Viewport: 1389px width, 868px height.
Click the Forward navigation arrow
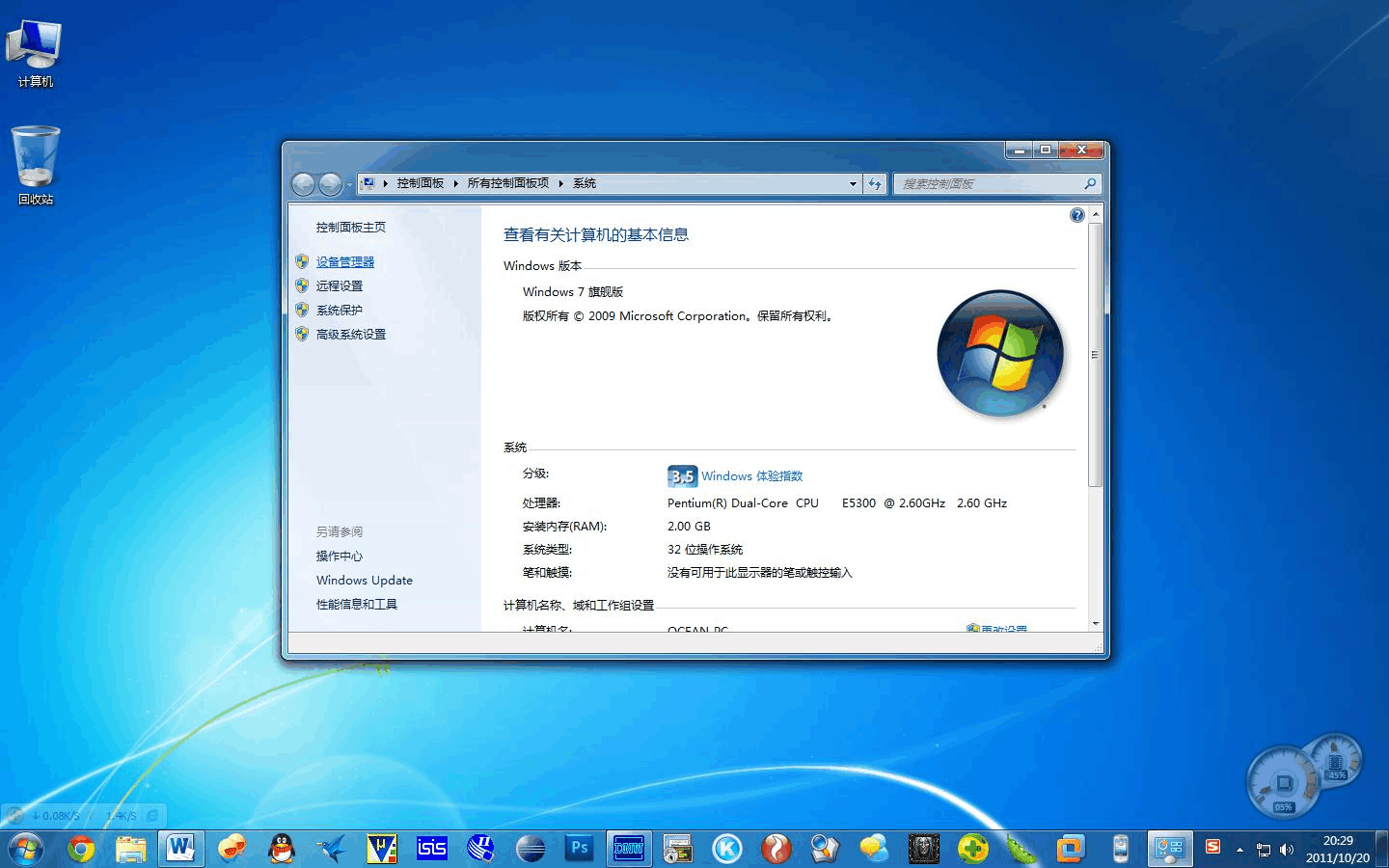tap(330, 183)
